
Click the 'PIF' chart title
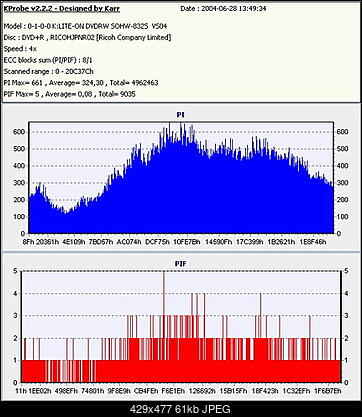tap(181, 264)
